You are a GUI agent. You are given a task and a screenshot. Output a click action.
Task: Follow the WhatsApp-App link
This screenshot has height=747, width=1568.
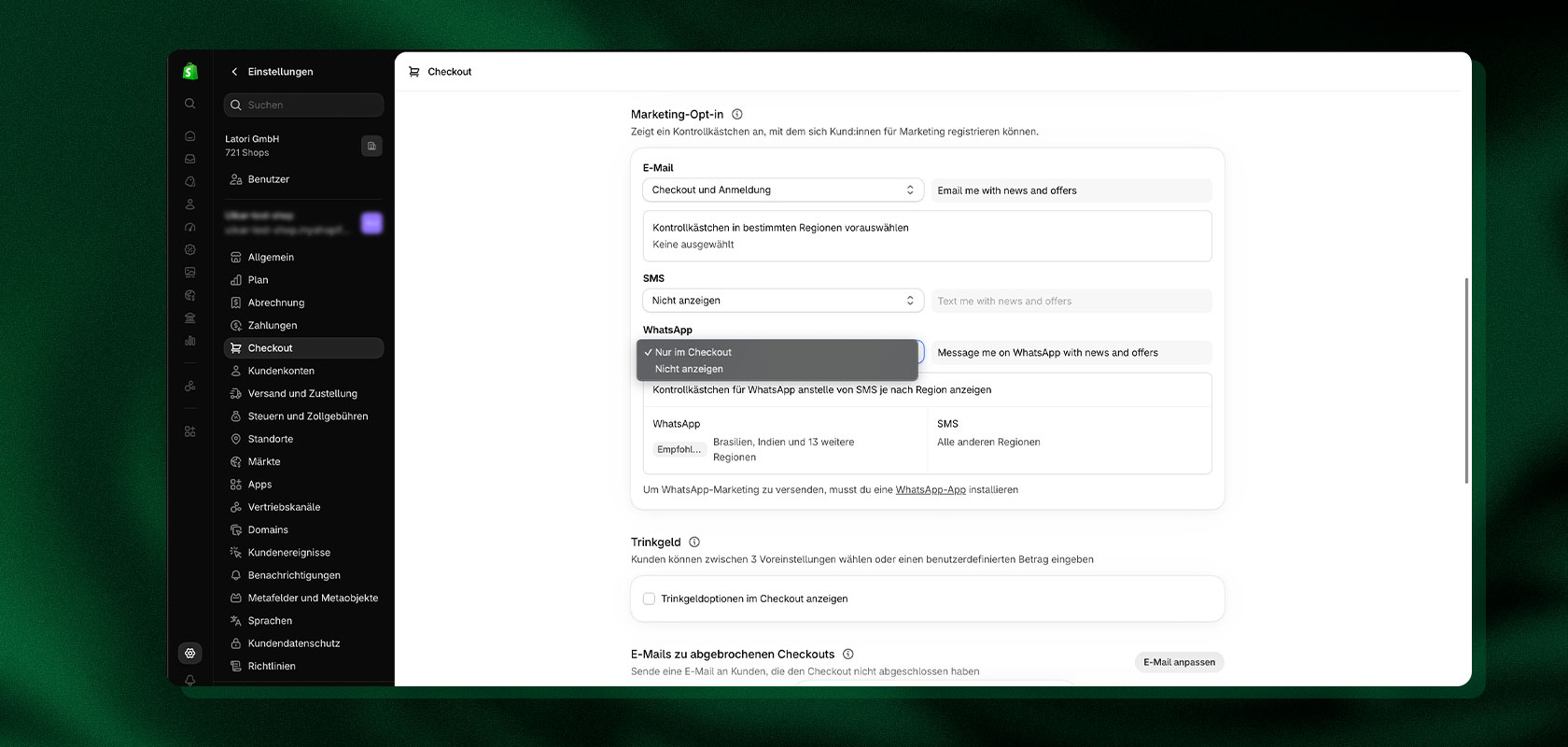point(931,489)
